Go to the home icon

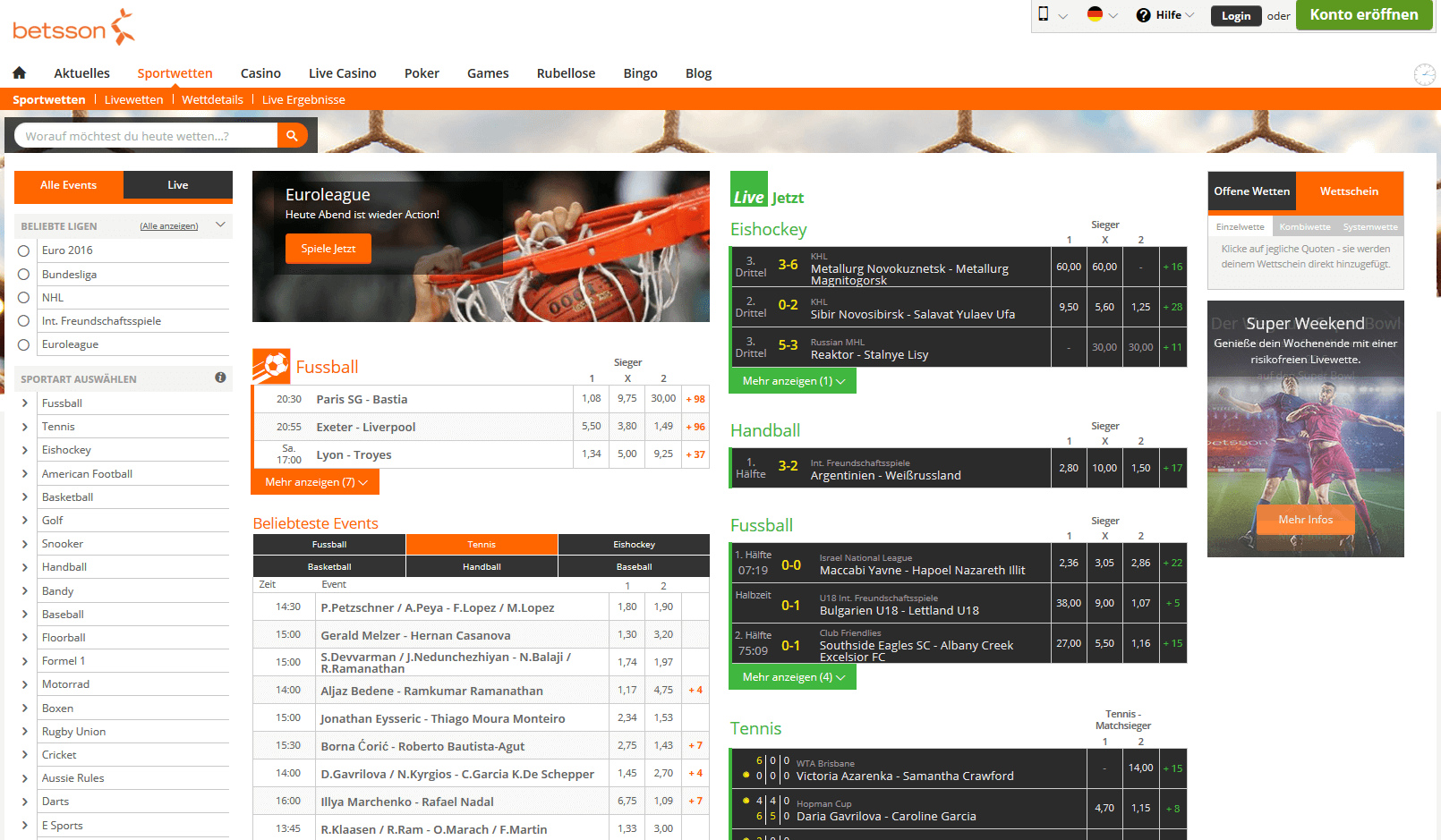click(x=19, y=73)
